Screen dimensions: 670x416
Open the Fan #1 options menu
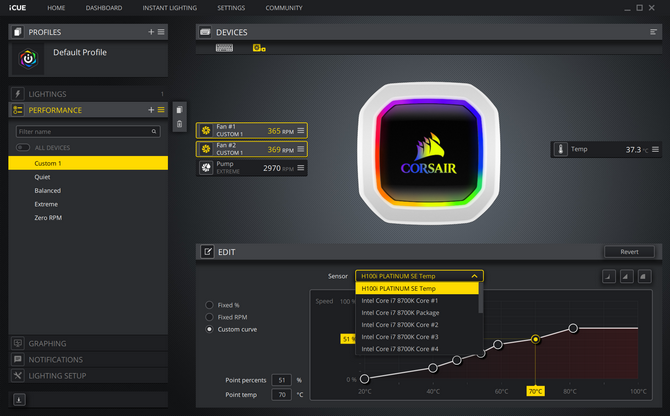coord(301,131)
